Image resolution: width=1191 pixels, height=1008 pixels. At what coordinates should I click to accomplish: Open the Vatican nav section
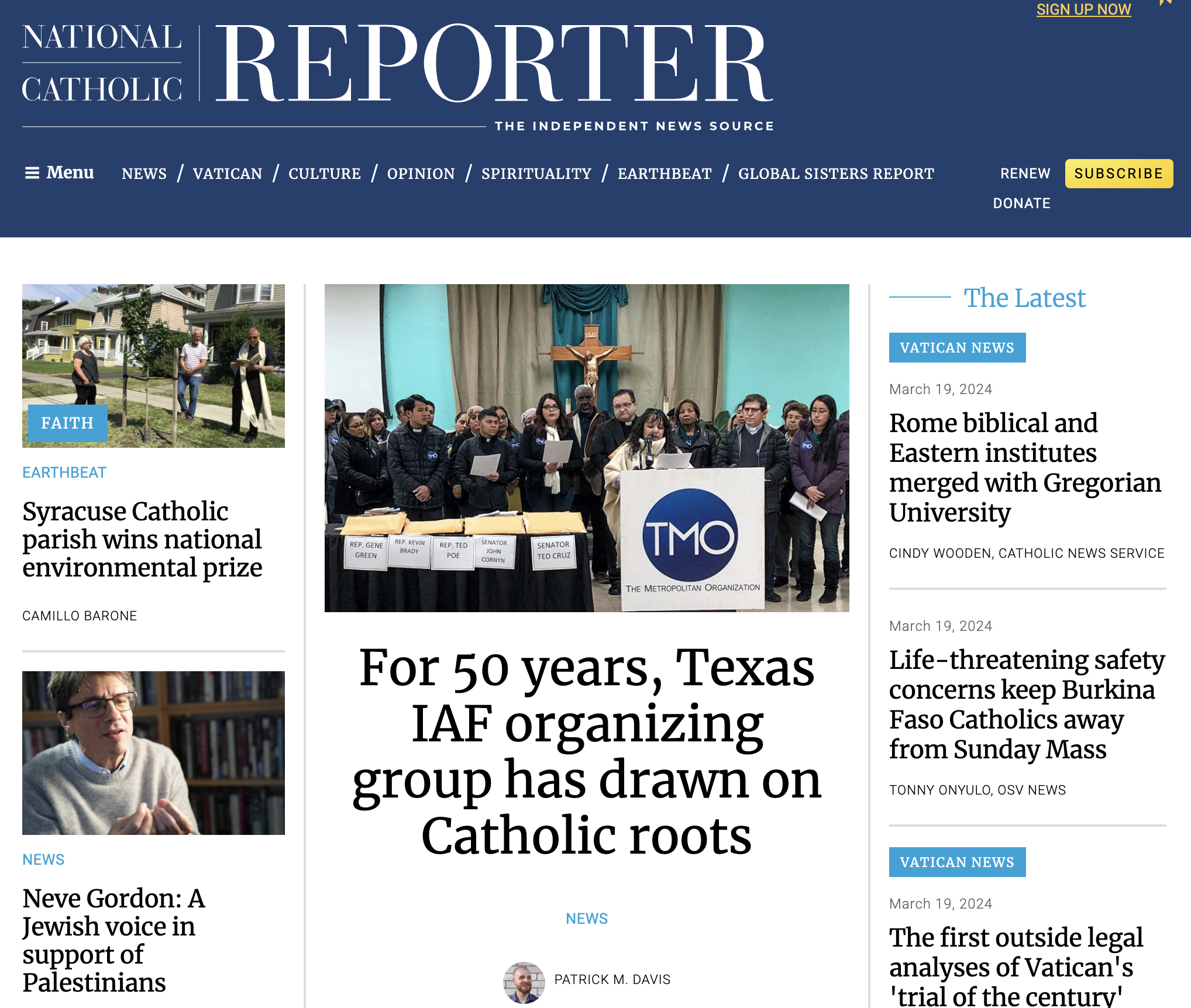click(x=228, y=174)
